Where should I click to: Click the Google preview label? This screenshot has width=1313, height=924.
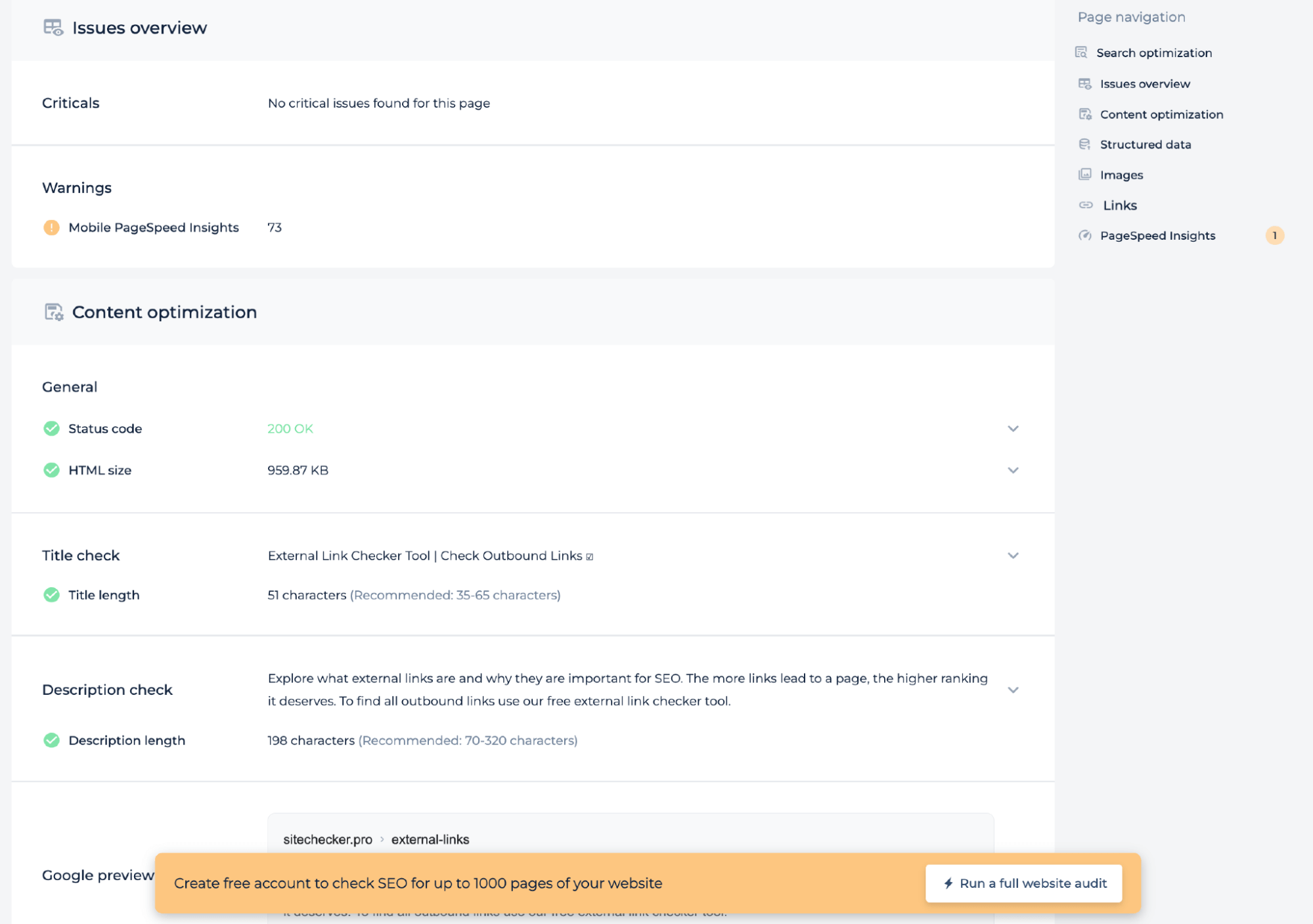(98, 875)
